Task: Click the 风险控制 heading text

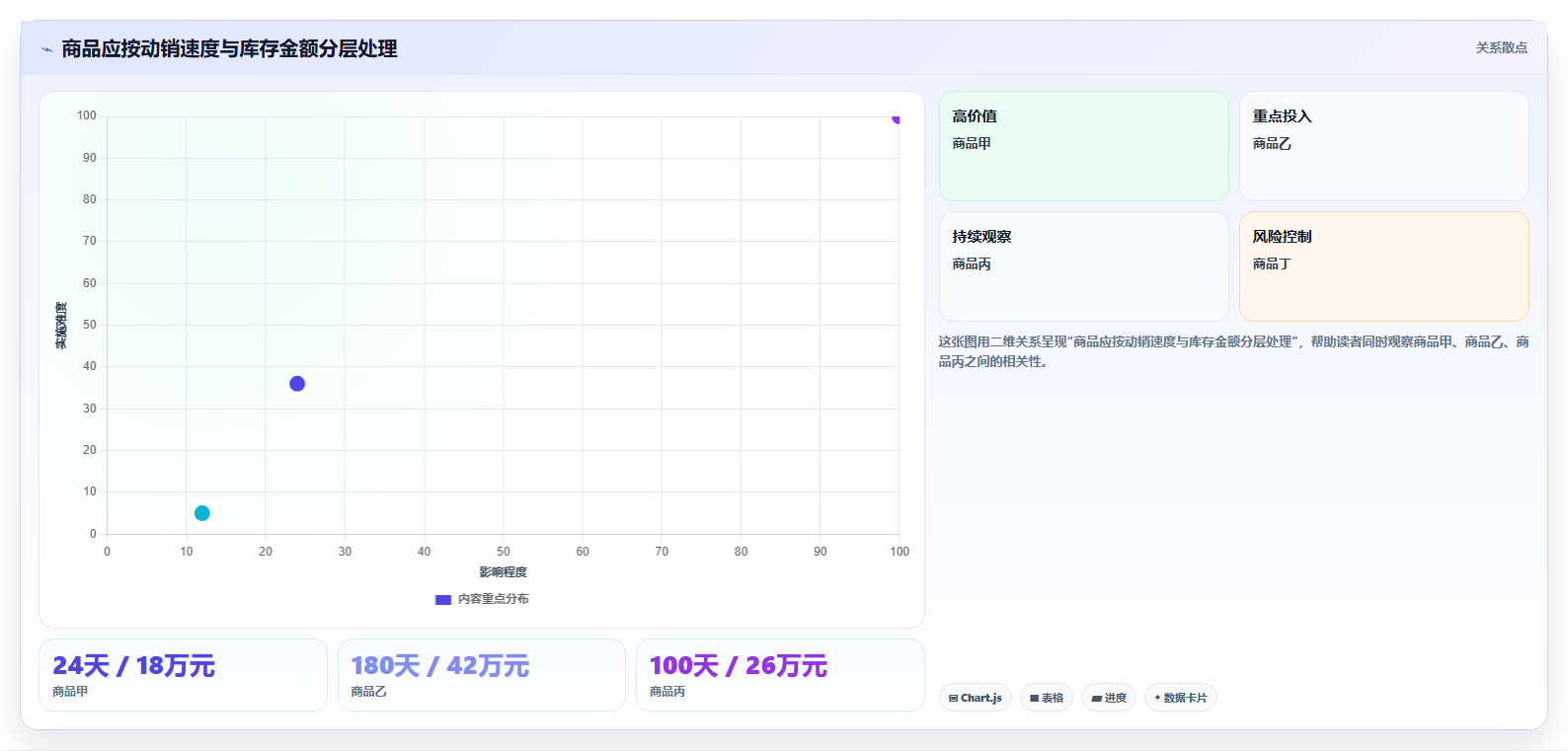Action: [x=1282, y=237]
